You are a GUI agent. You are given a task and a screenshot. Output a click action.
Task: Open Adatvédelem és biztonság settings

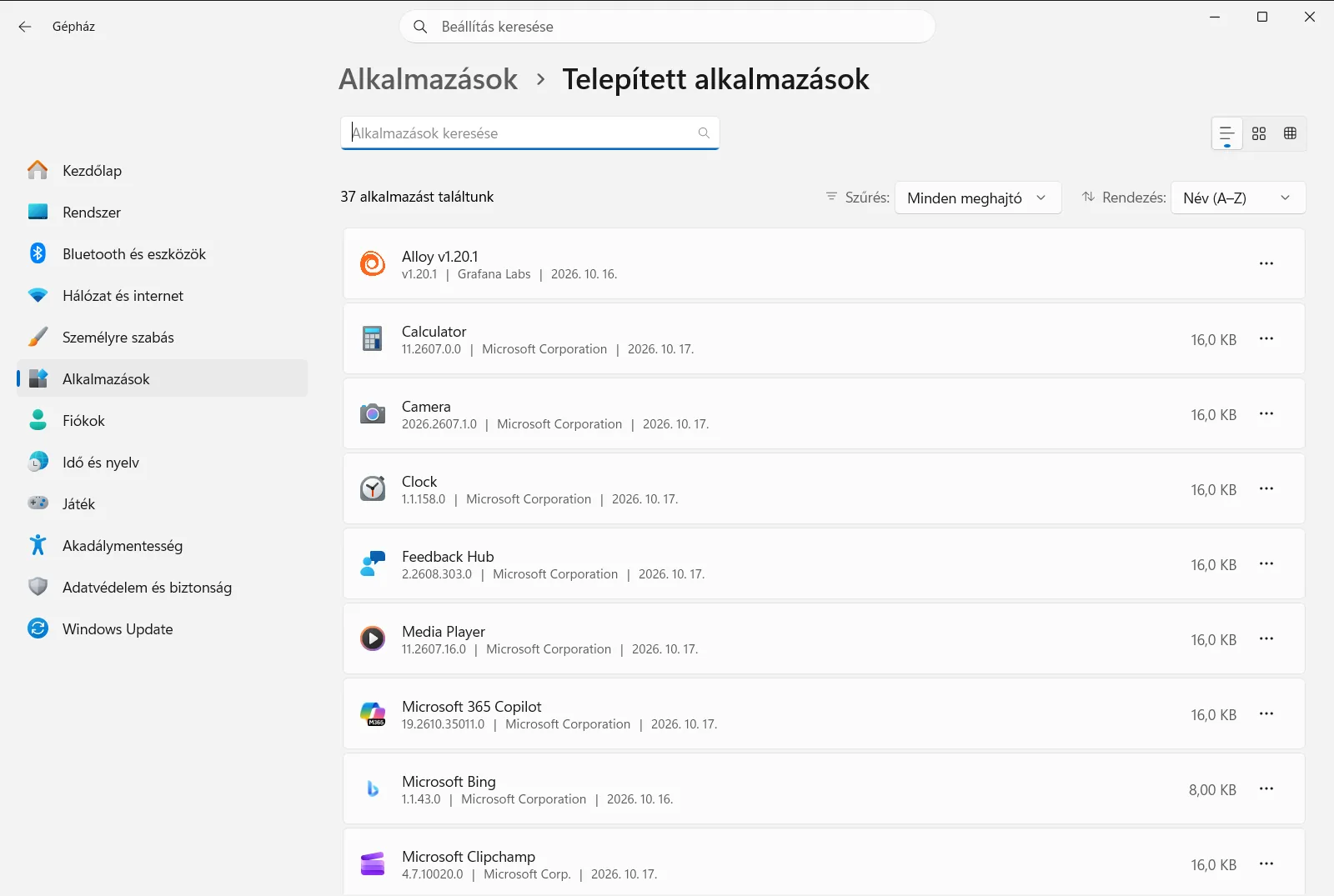tap(162, 587)
